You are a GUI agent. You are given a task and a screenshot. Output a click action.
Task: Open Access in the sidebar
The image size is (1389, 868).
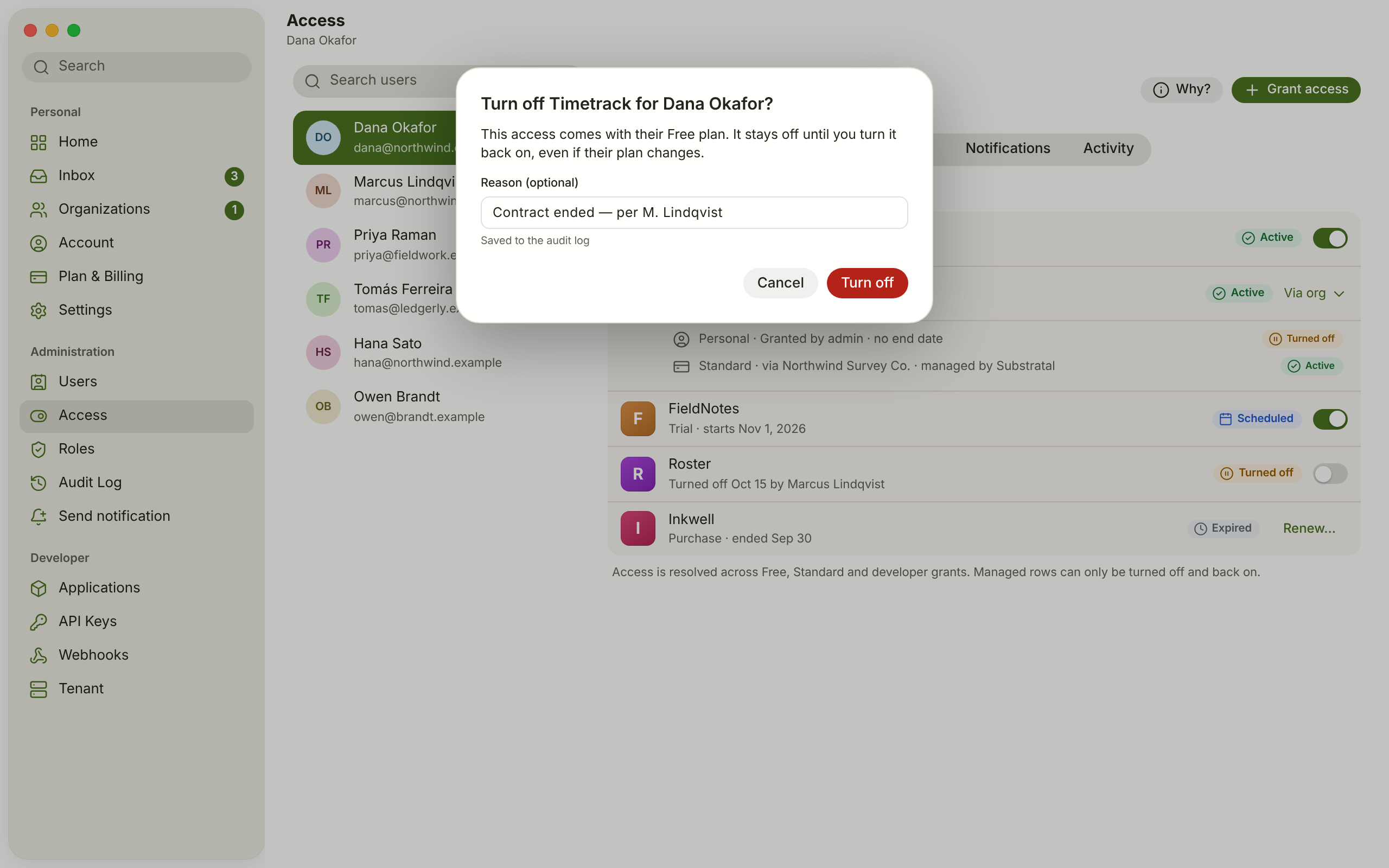coord(137,416)
